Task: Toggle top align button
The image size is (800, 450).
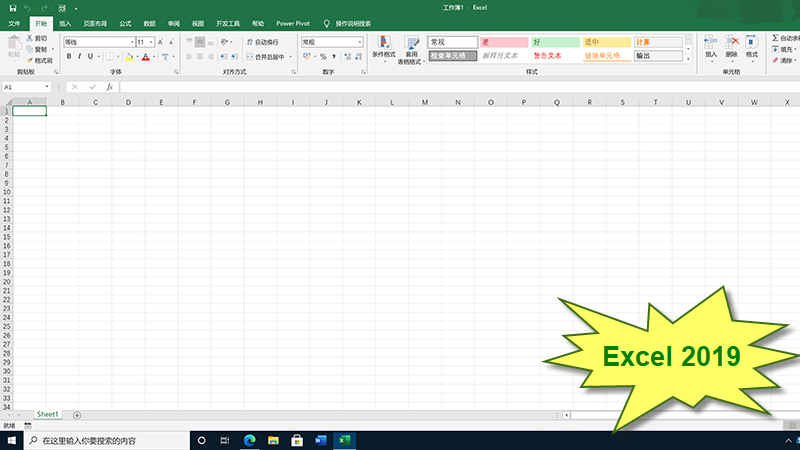Action: (189, 42)
